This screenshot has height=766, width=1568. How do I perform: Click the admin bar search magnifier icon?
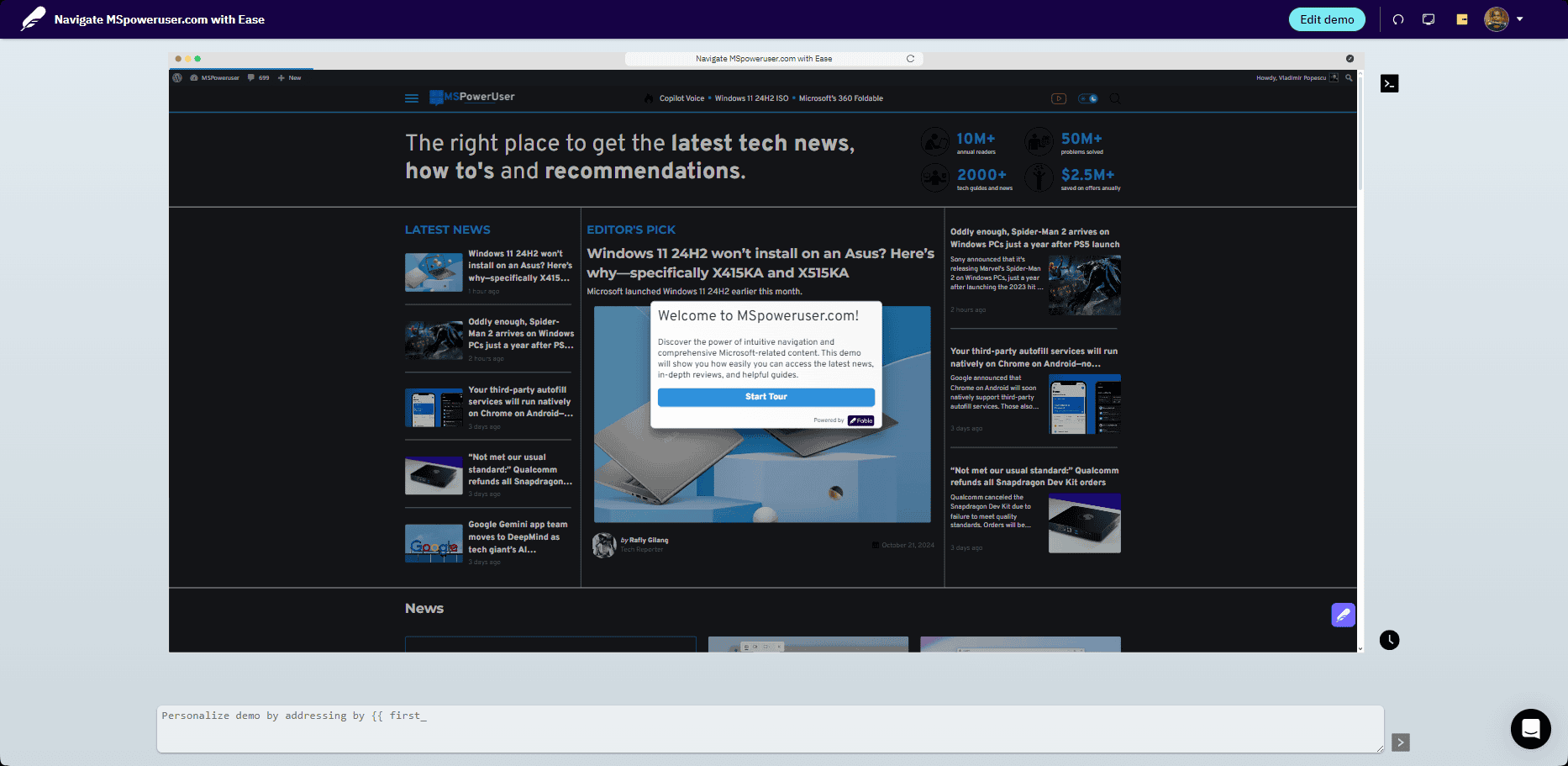pyautogui.click(x=1349, y=77)
